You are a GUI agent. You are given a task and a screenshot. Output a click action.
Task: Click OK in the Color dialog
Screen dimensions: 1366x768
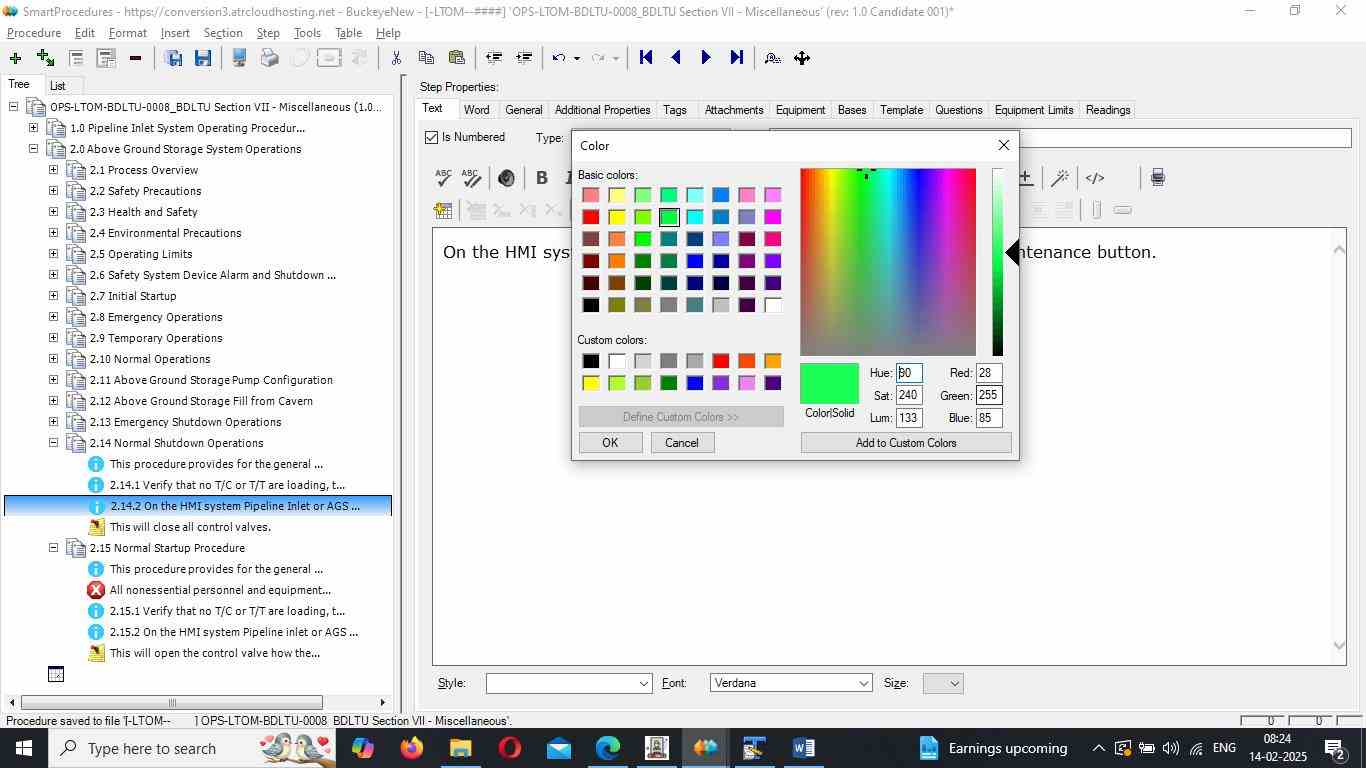(610, 443)
